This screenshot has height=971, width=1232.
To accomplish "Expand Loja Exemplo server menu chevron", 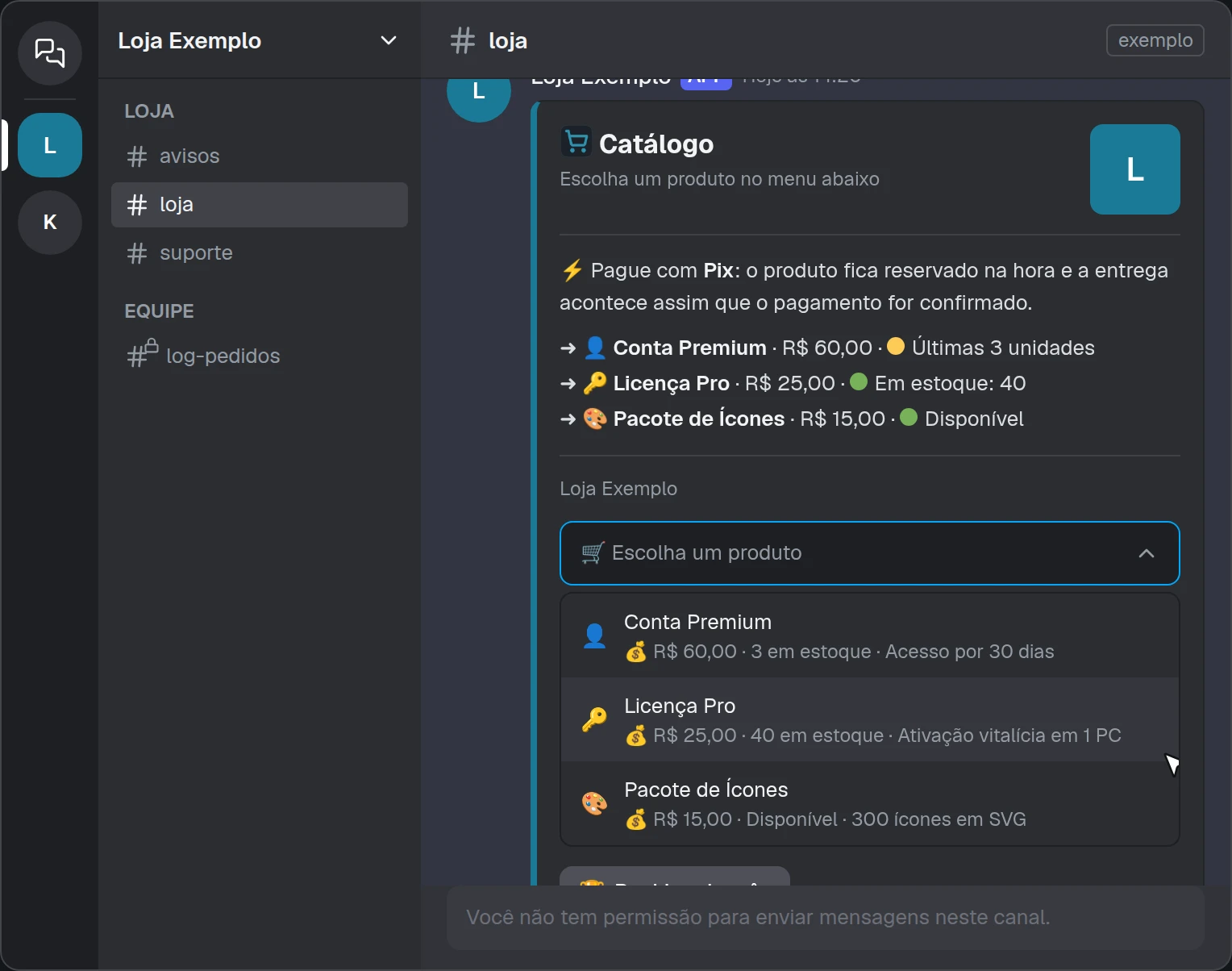I will click(x=389, y=40).
